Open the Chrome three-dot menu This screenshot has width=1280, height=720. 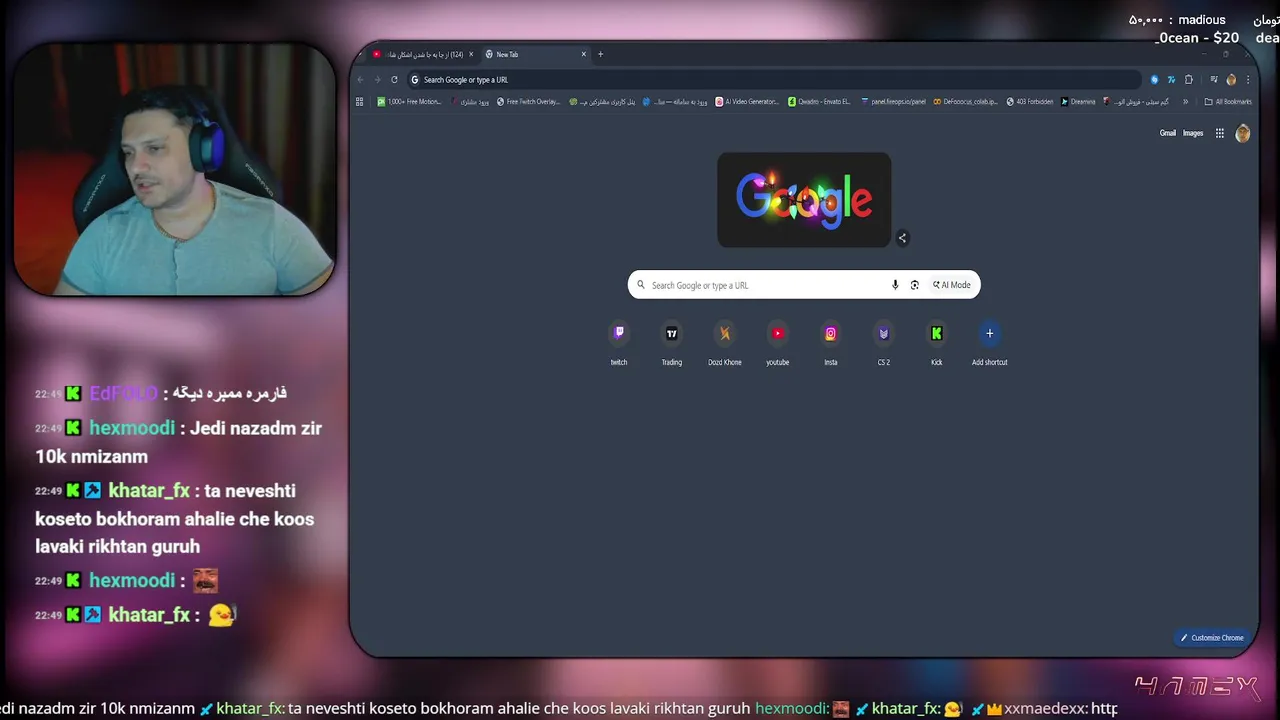tap(1248, 80)
